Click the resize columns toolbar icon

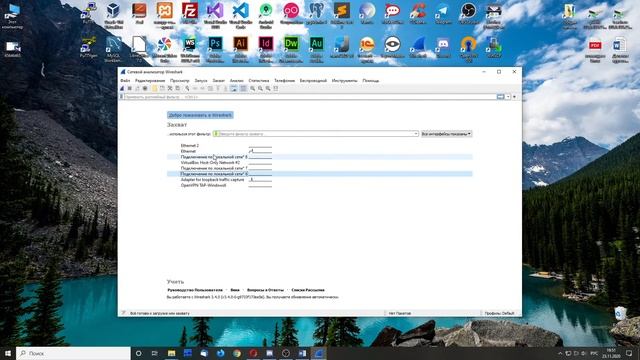coord(276,88)
